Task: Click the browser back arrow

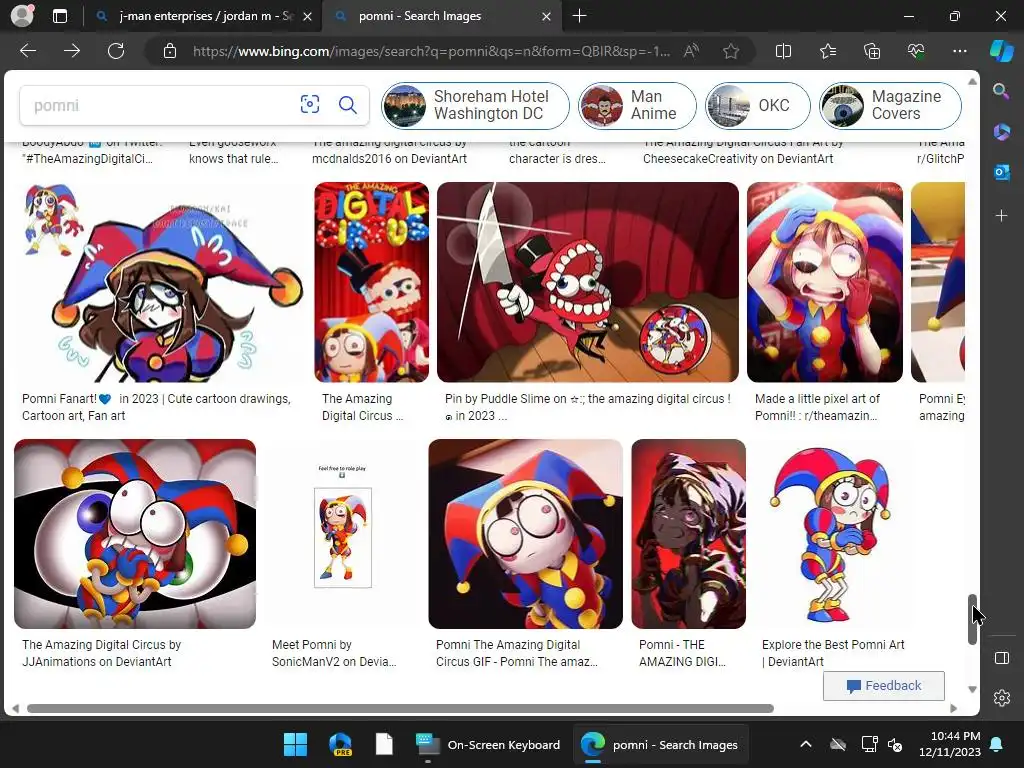Action: coord(28,51)
